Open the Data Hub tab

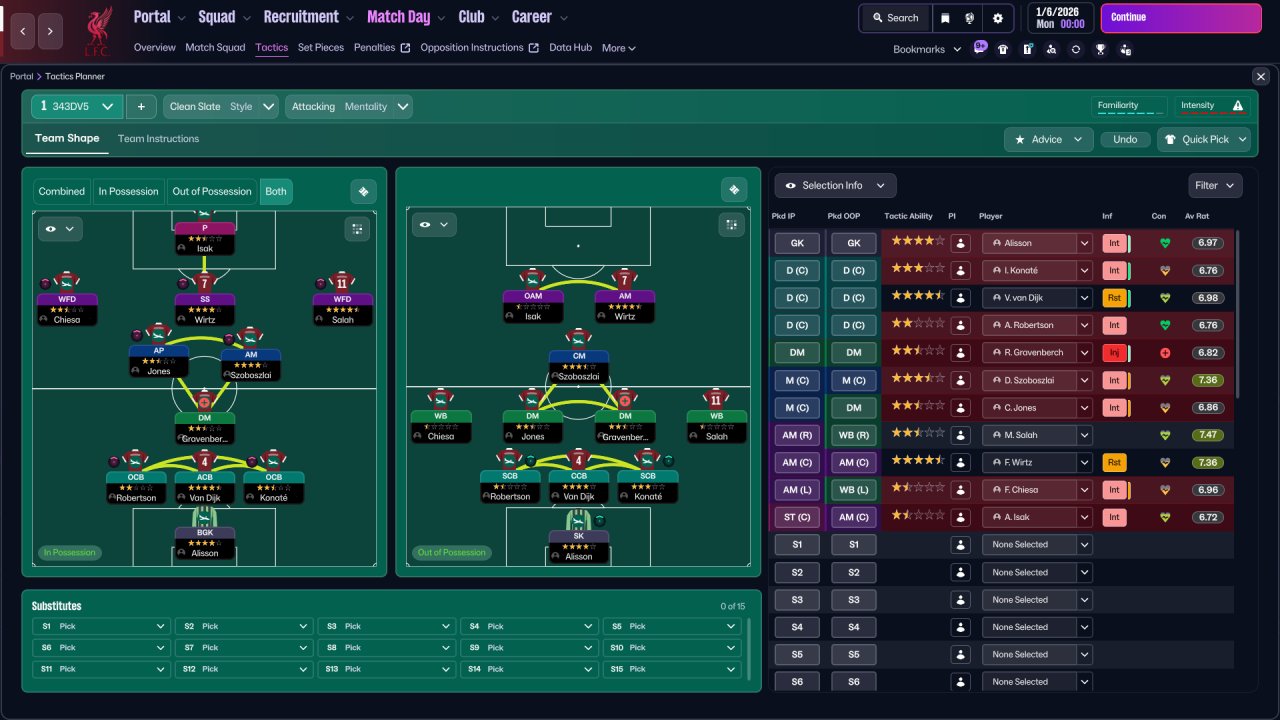[570, 48]
